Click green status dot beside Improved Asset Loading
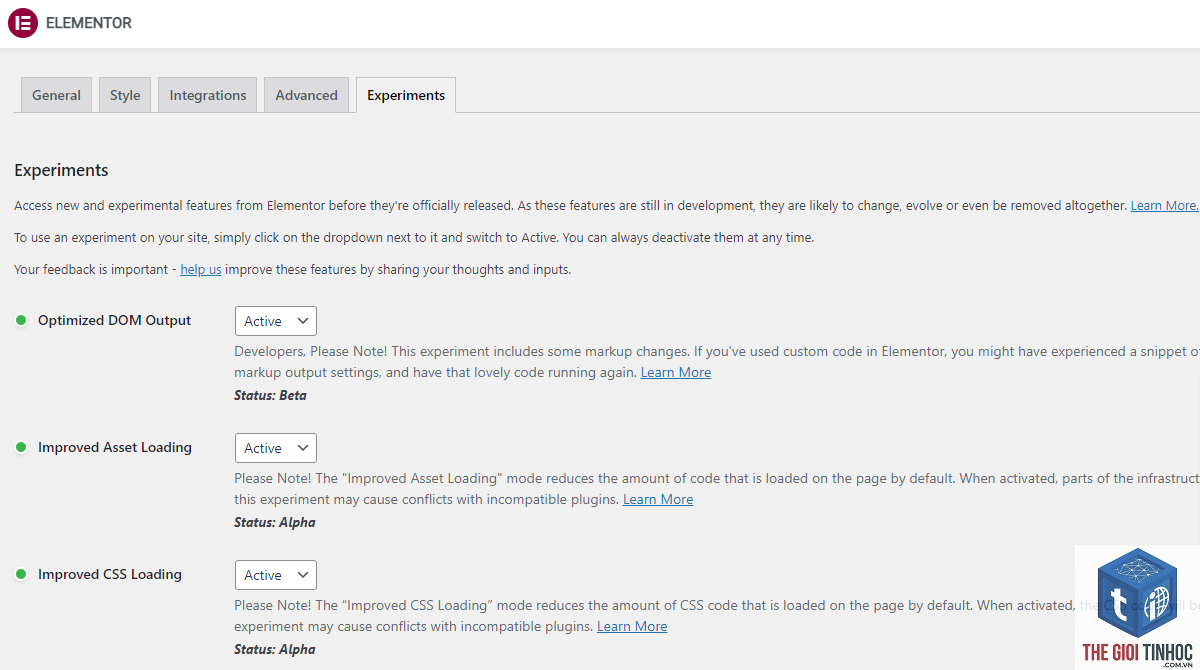The image size is (1200, 670). (x=20, y=447)
